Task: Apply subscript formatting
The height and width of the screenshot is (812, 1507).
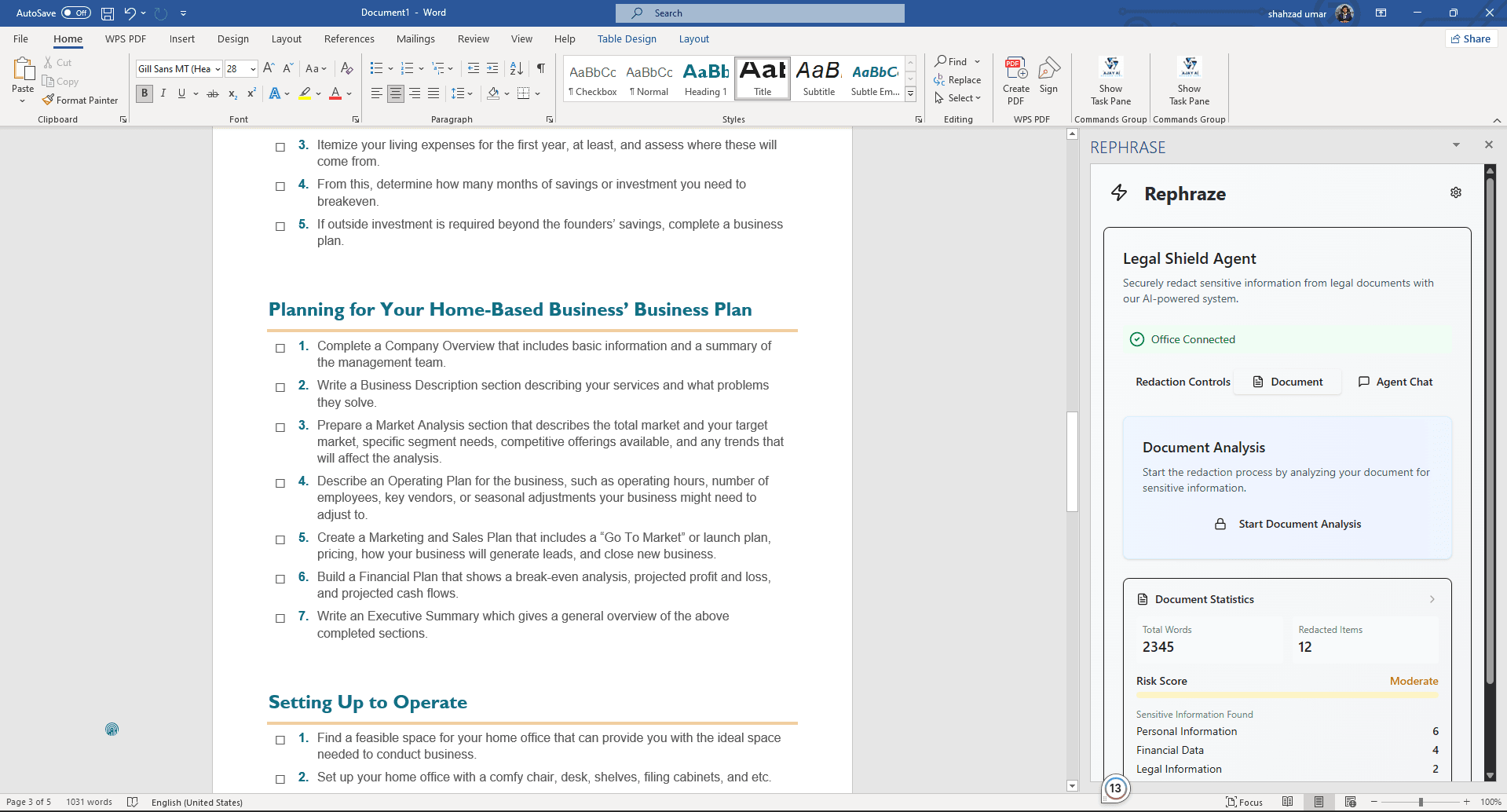Action: [x=232, y=93]
